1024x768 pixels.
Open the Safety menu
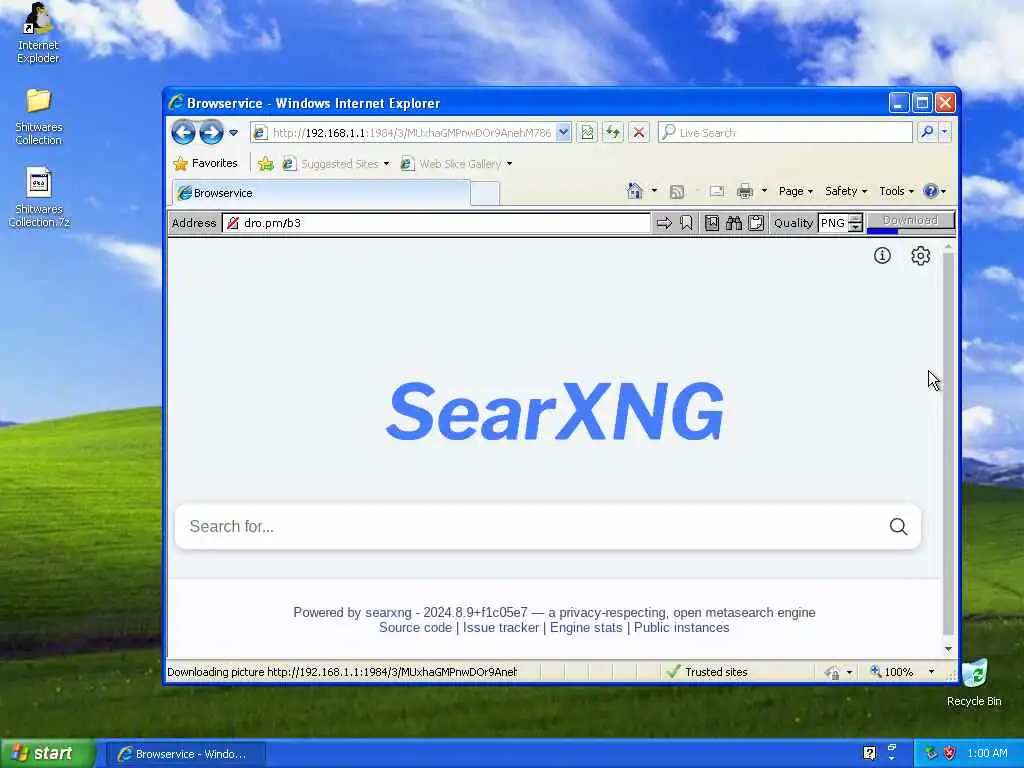pos(846,191)
